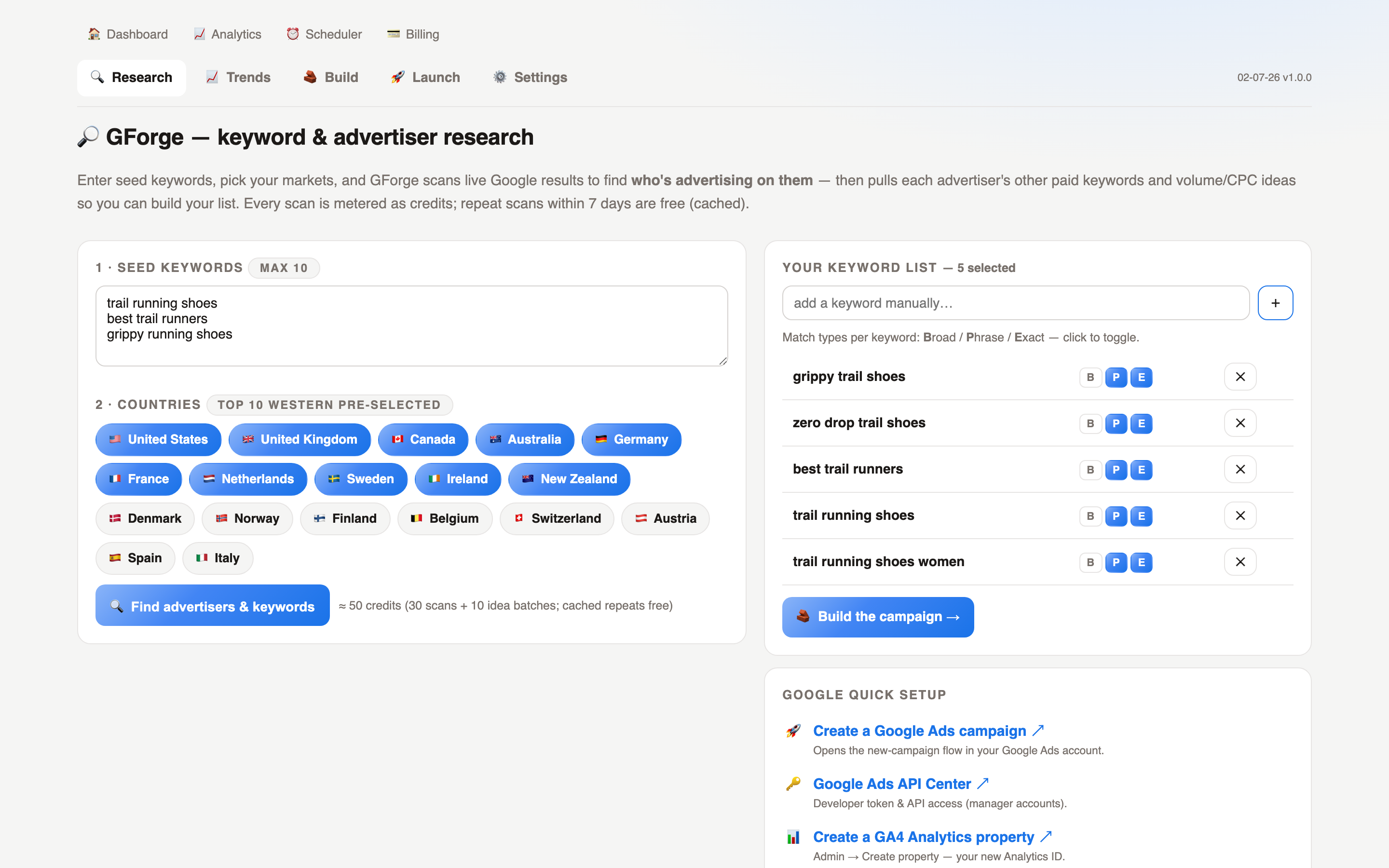Image resolution: width=1389 pixels, height=868 pixels.
Task: Click Build the campaign button
Action: 878,617
